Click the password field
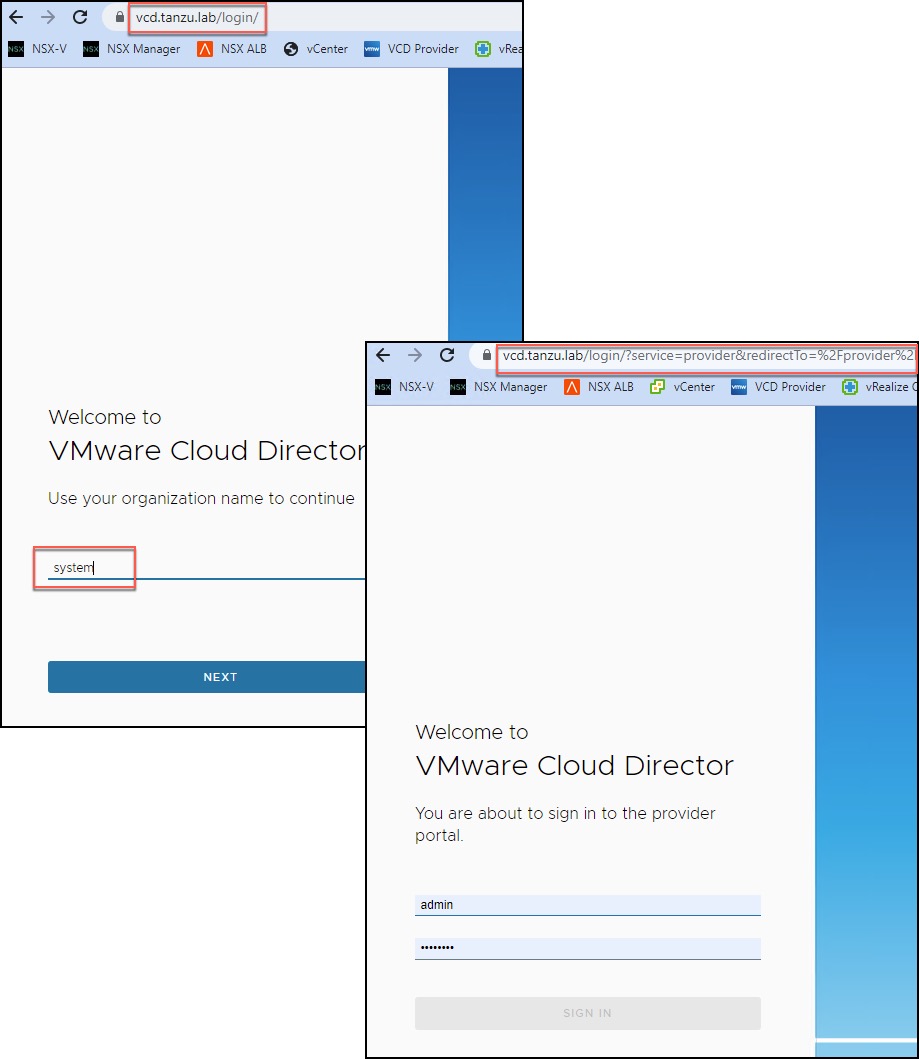Screen dimensions: 919x1059 [x=587, y=948]
